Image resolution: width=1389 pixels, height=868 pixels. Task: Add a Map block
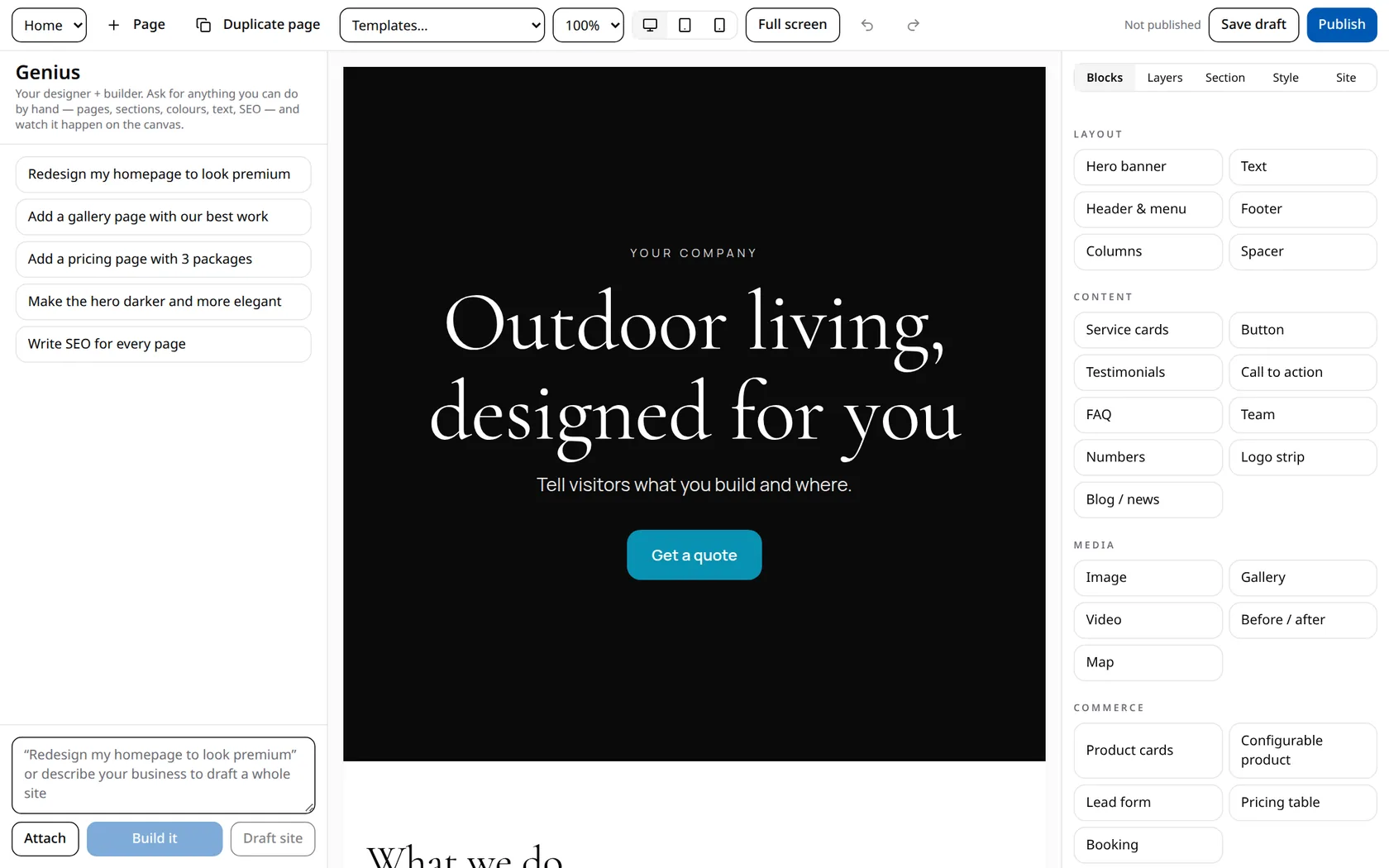[1148, 662]
